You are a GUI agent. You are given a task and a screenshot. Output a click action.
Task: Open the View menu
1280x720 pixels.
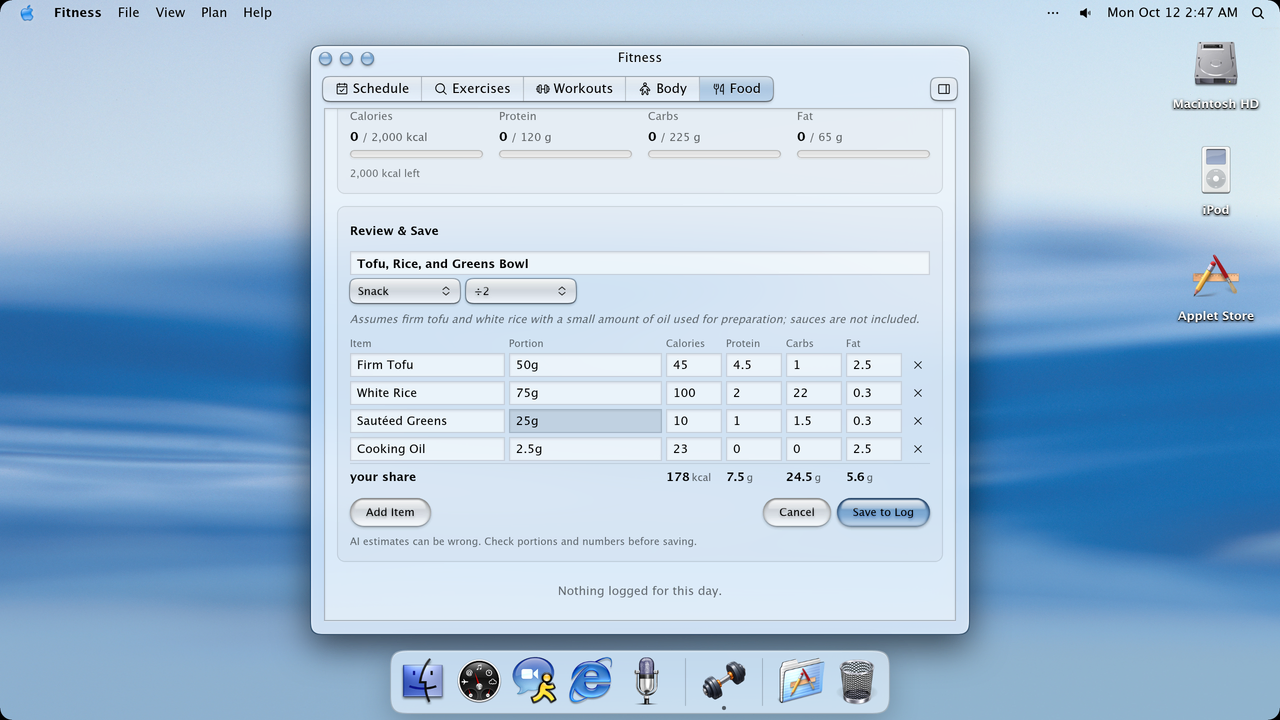point(170,13)
